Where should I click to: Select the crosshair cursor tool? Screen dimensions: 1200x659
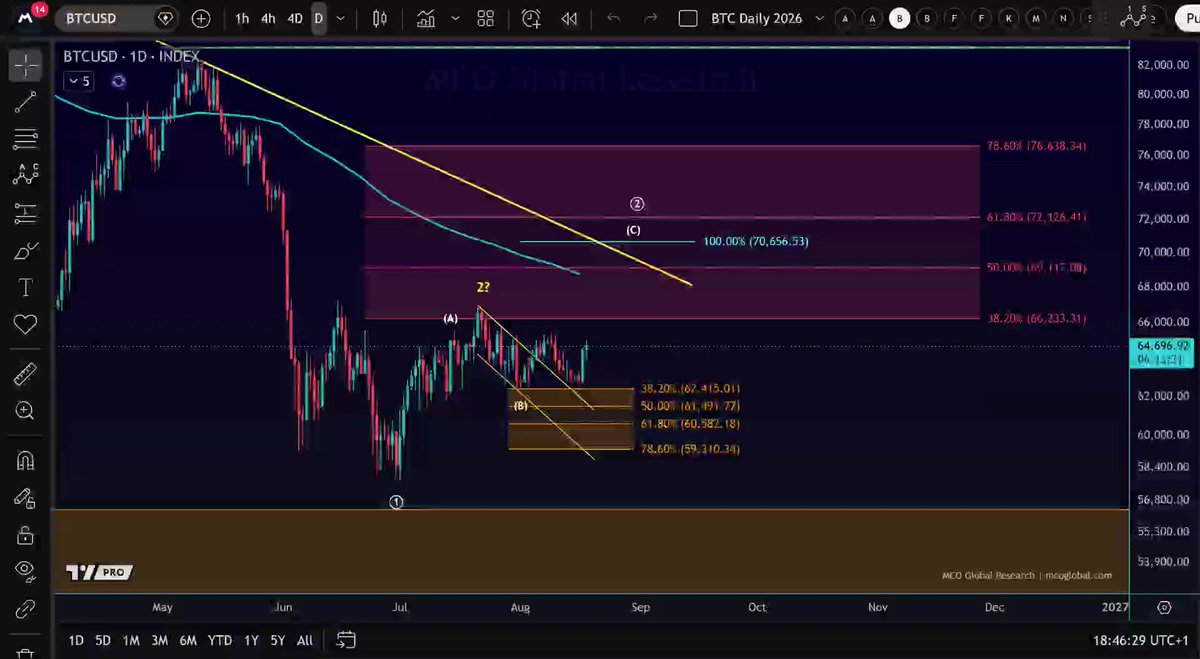click(x=25, y=66)
